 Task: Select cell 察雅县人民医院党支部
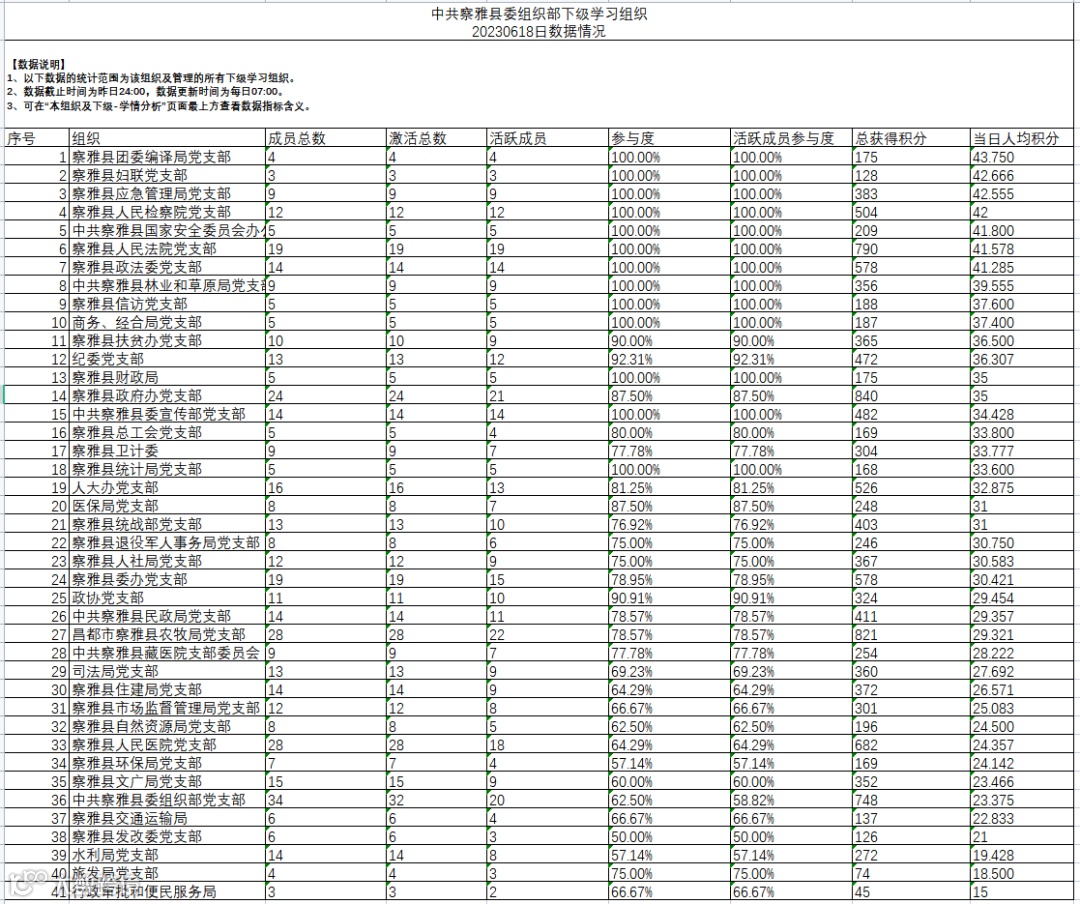tap(167, 745)
